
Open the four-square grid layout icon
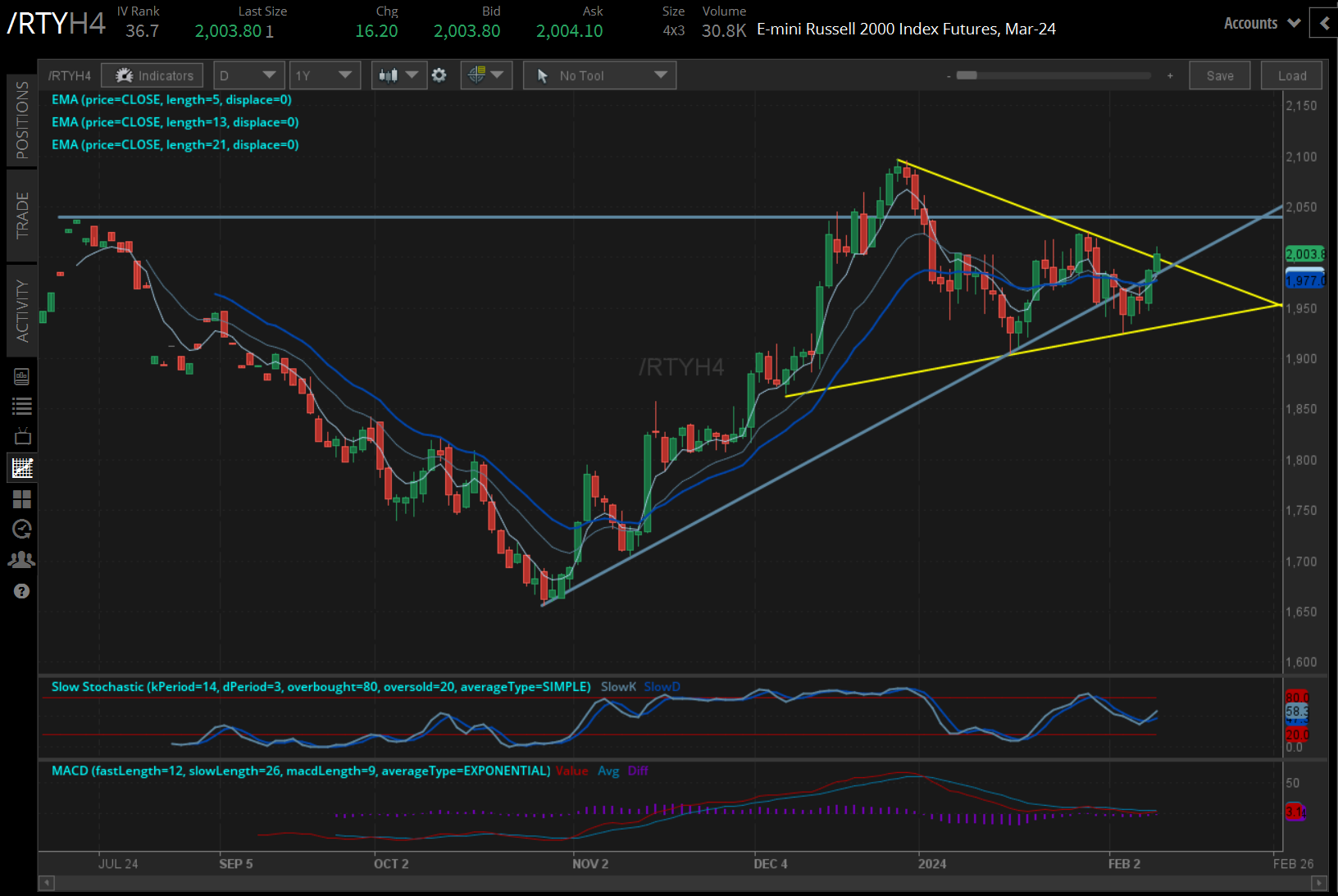click(22, 498)
